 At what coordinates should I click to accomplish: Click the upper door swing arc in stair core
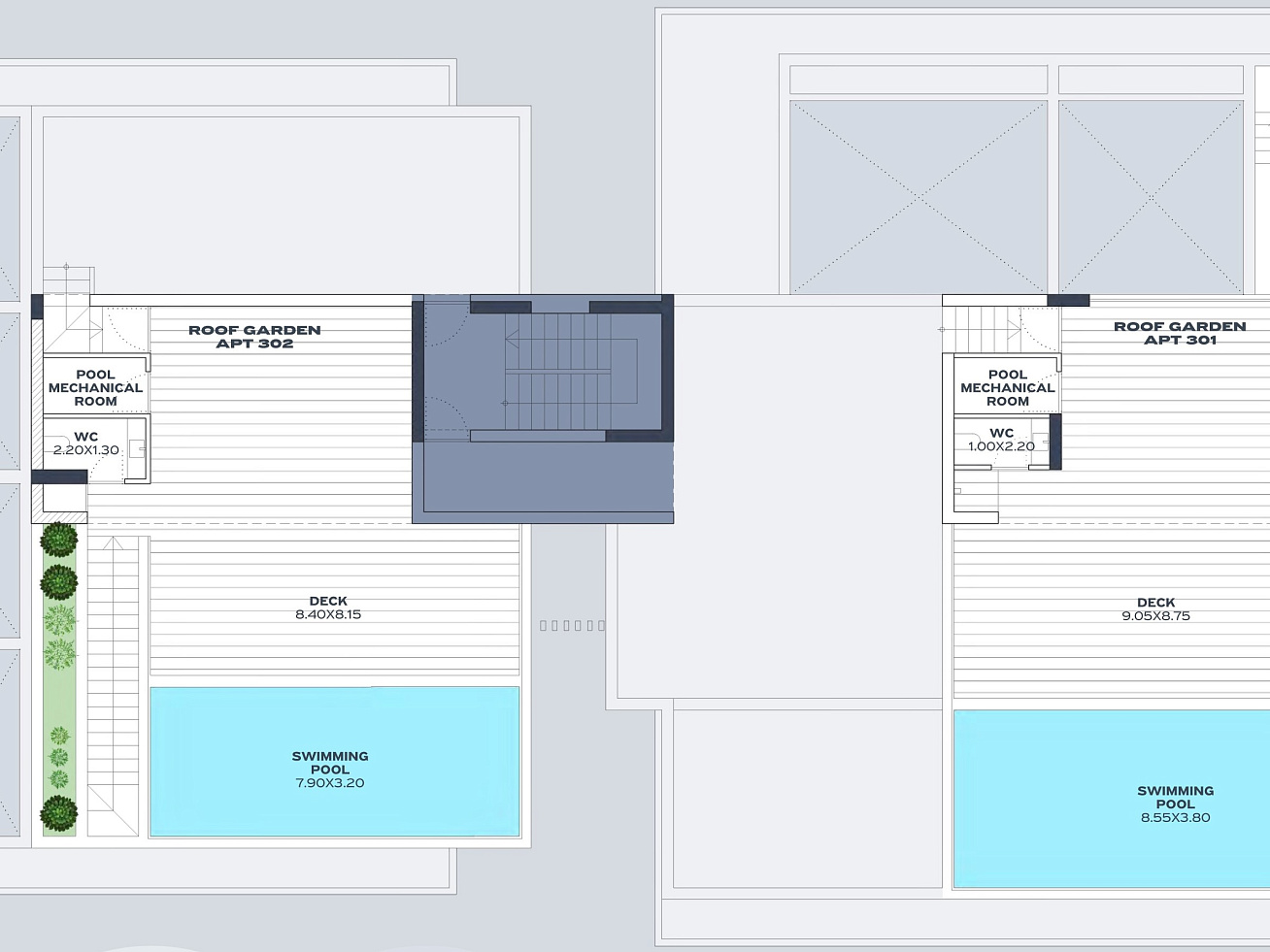pos(448,325)
